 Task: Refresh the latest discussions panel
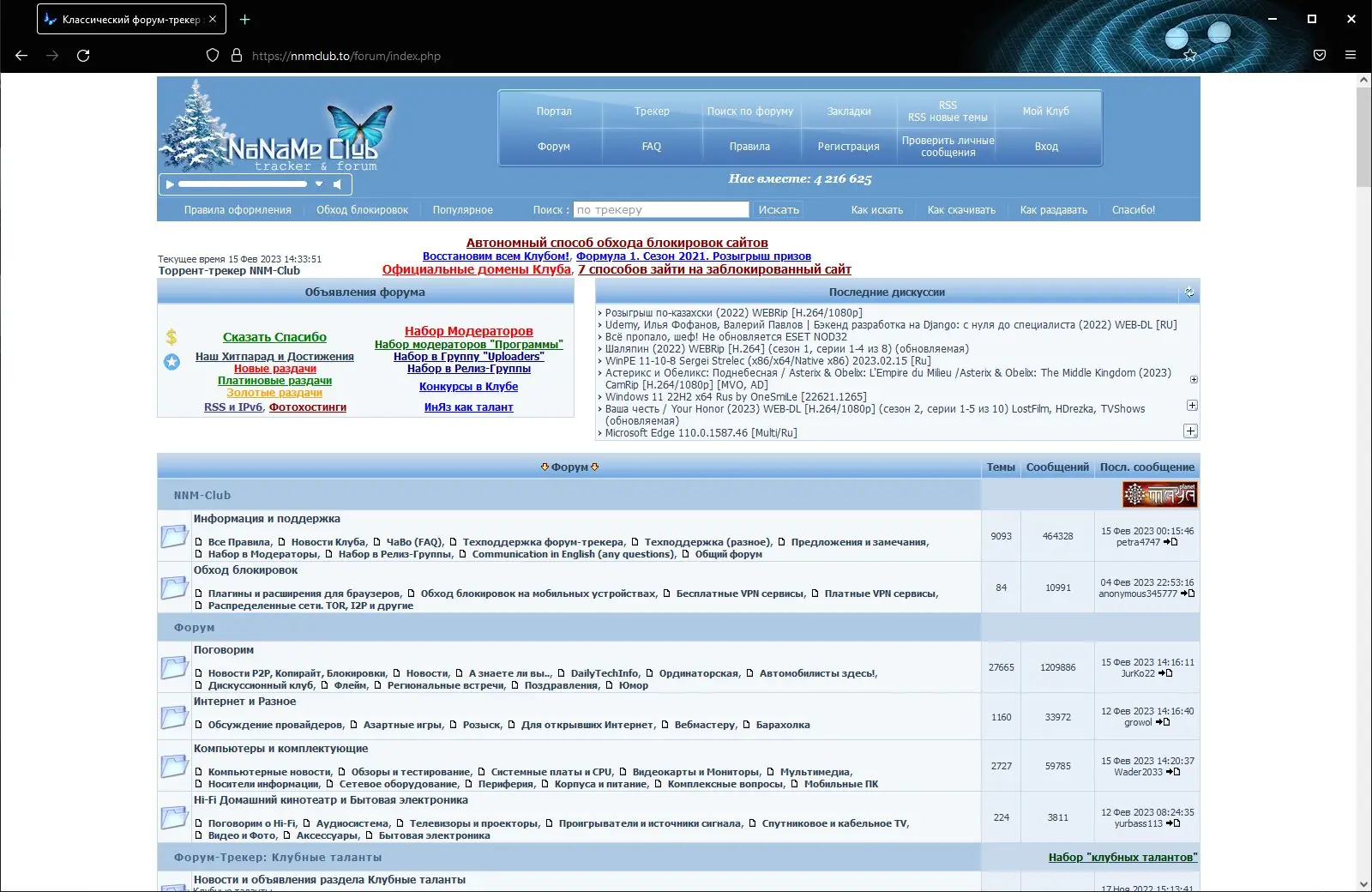click(x=1189, y=292)
